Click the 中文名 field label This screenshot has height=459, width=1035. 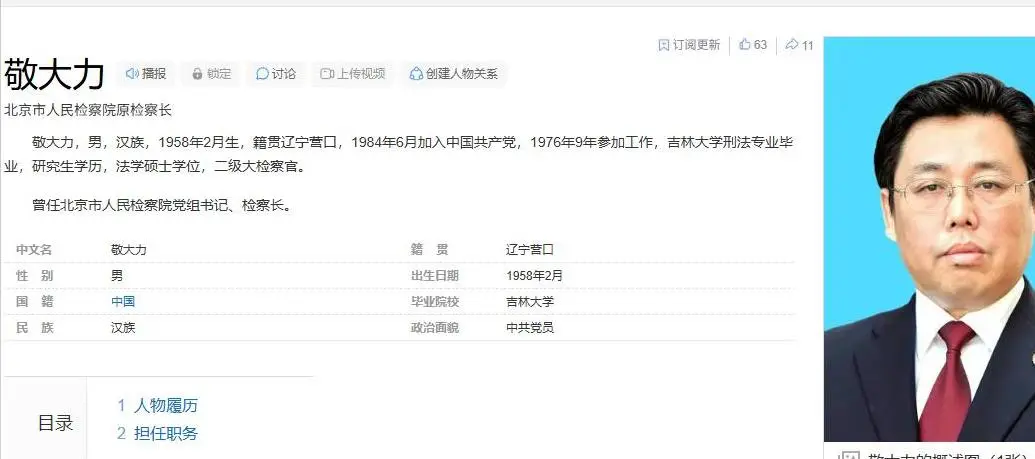tap(34, 250)
